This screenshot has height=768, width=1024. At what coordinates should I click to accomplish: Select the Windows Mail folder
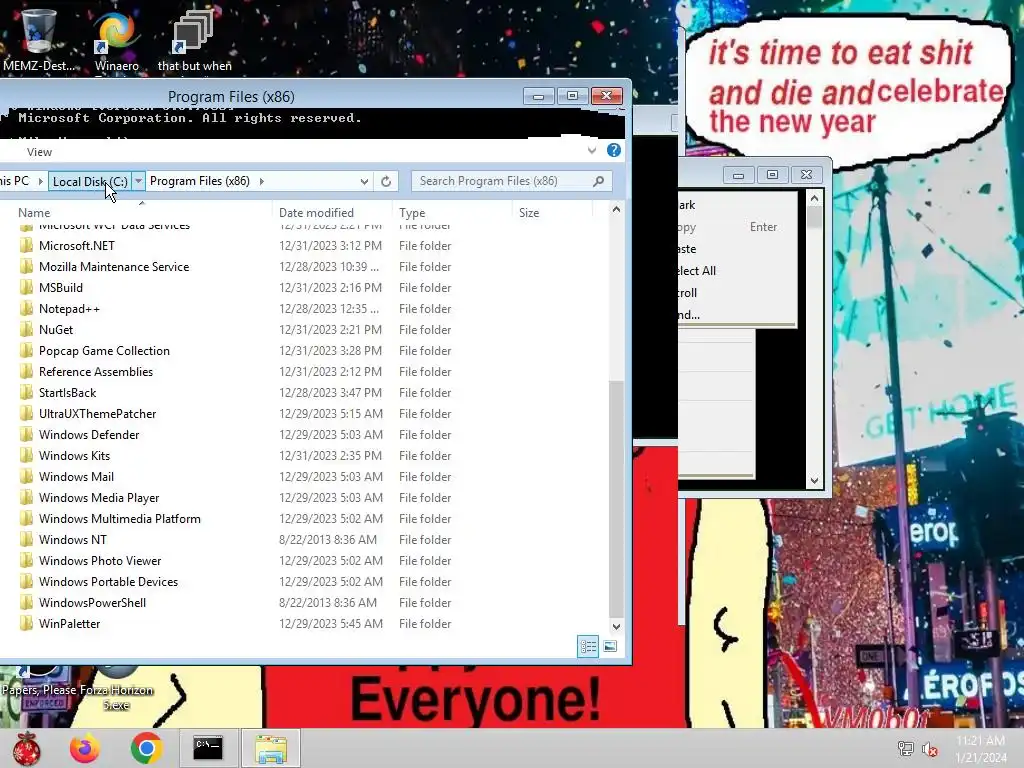pos(76,477)
